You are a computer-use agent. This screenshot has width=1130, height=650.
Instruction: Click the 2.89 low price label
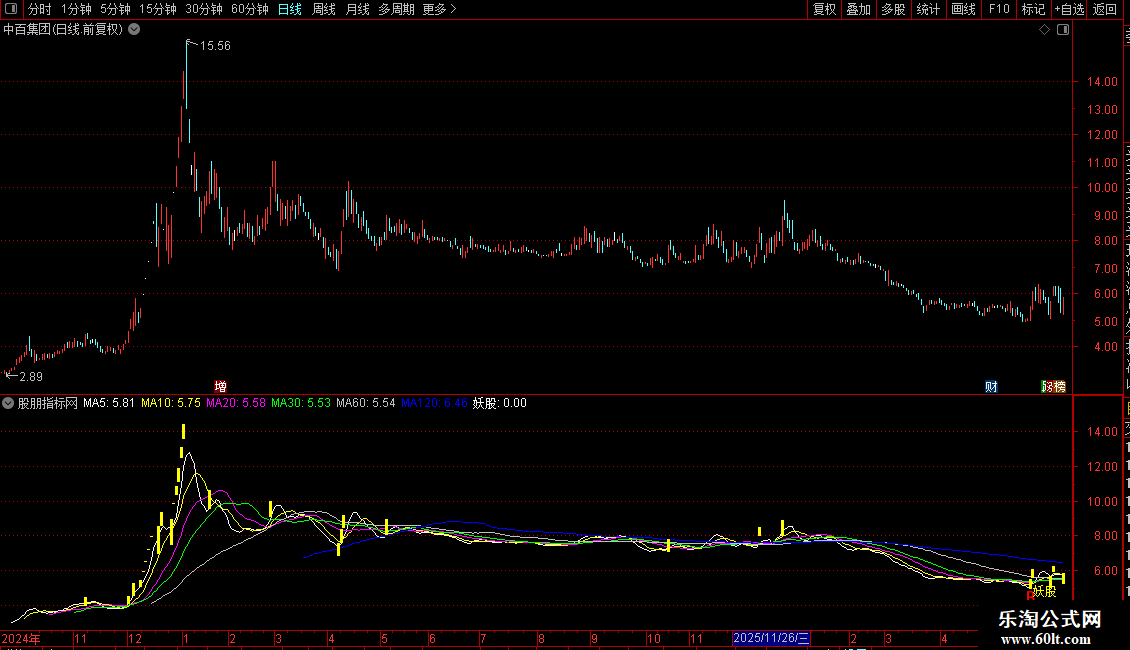click(x=31, y=376)
